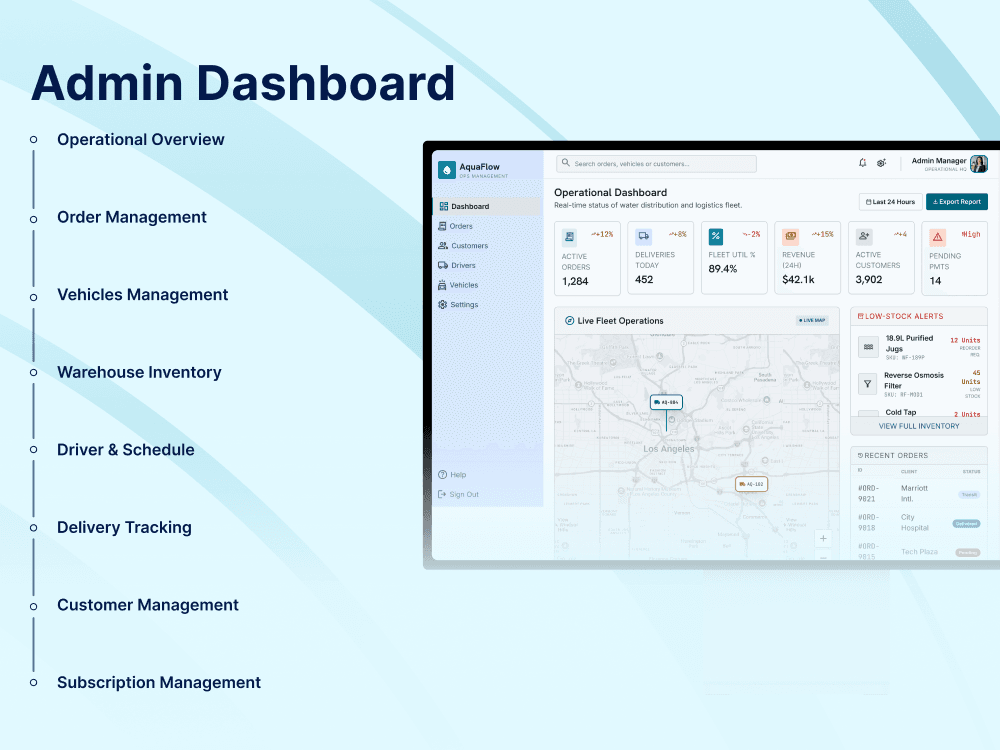
Task: Open notifications bell icon
Action: click(862, 163)
